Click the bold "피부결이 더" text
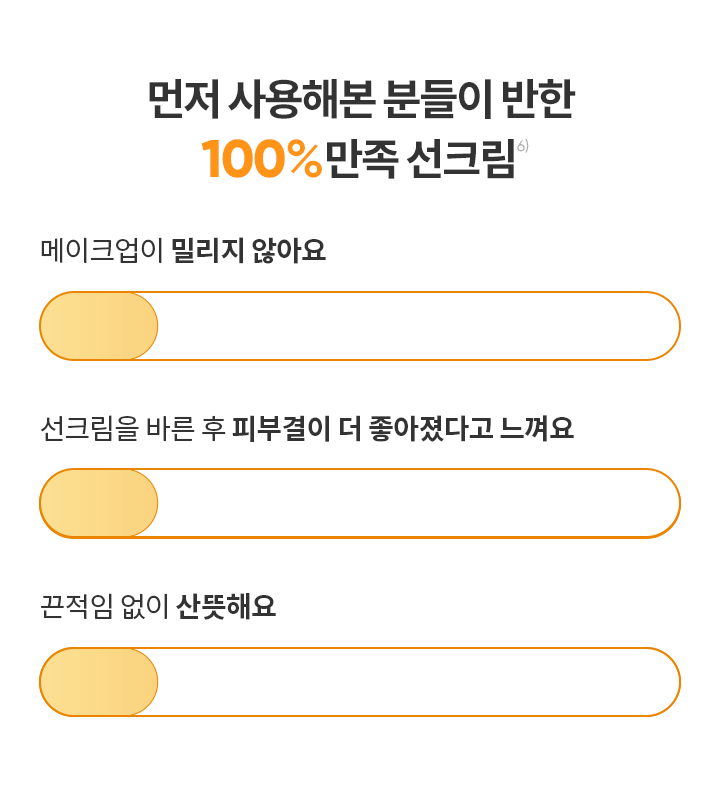 pos(289,429)
